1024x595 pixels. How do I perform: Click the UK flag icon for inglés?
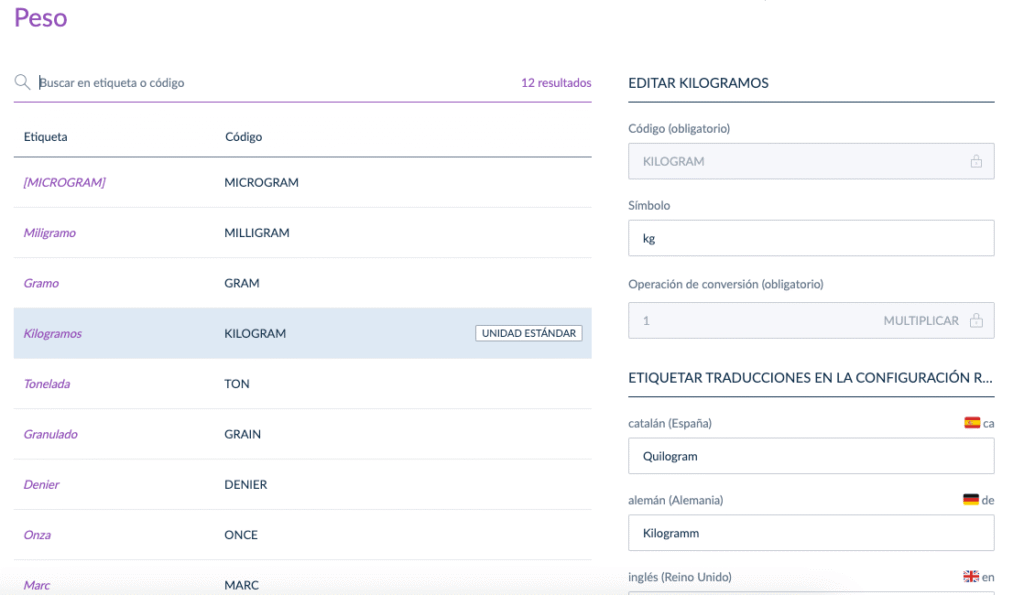click(x=970, y=576)
